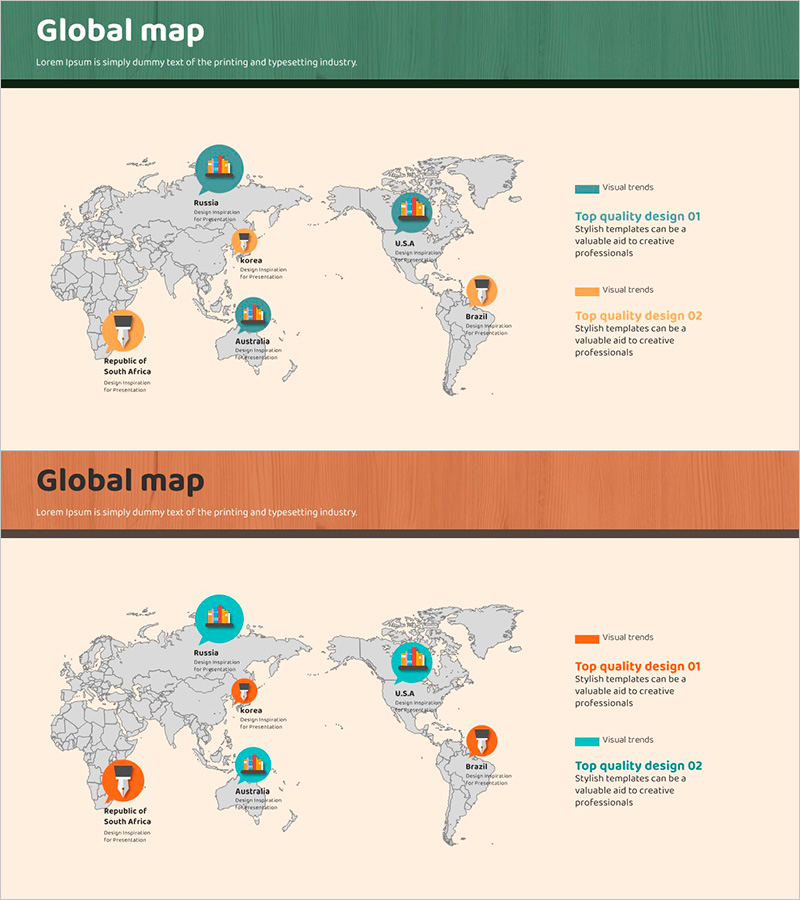Select the dark 'Global map' title on orange banner
Viewport: 800px width, 900px height.
[120, 481]
